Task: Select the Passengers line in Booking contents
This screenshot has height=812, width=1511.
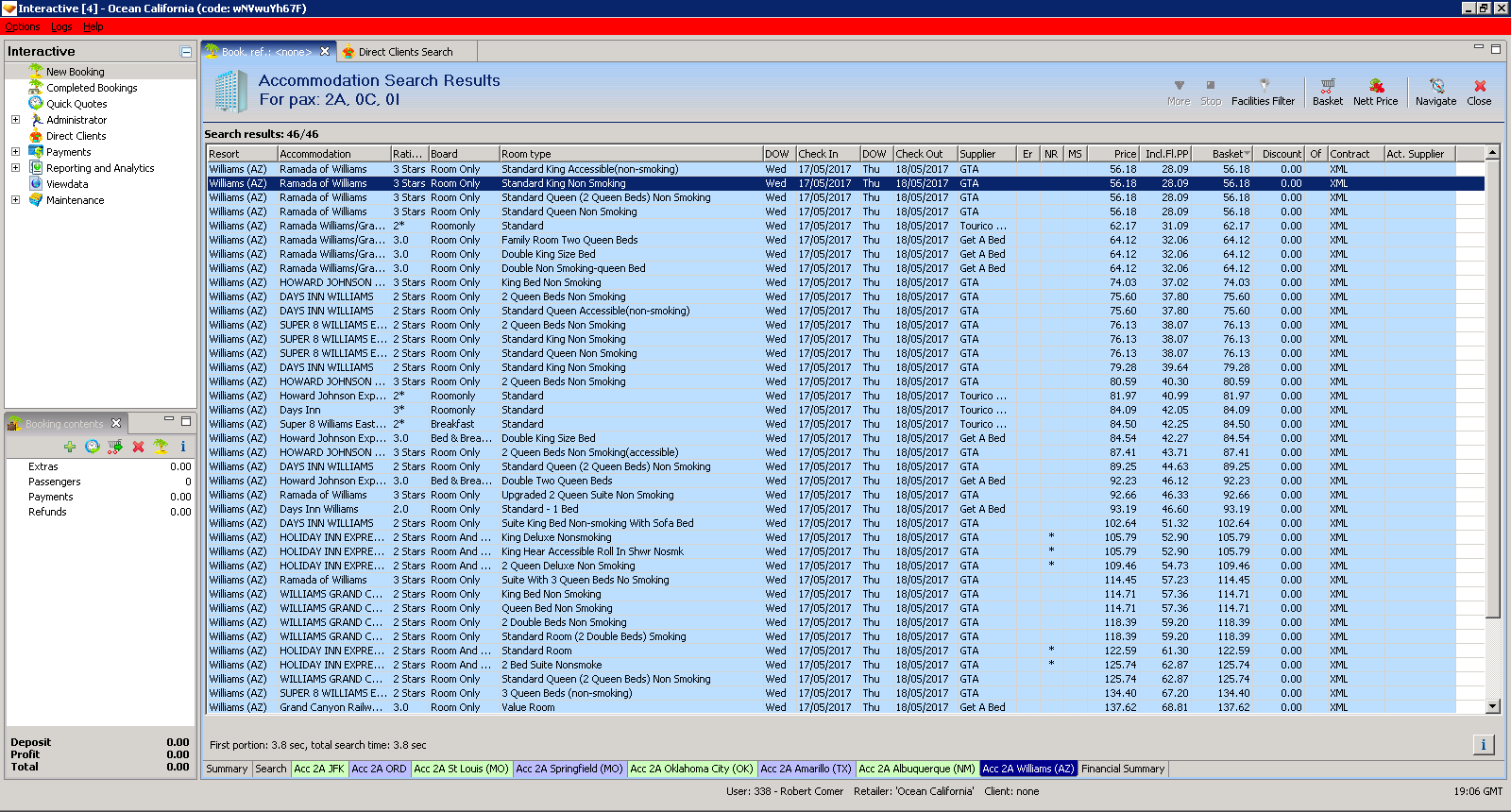Action: coord(101,482)
